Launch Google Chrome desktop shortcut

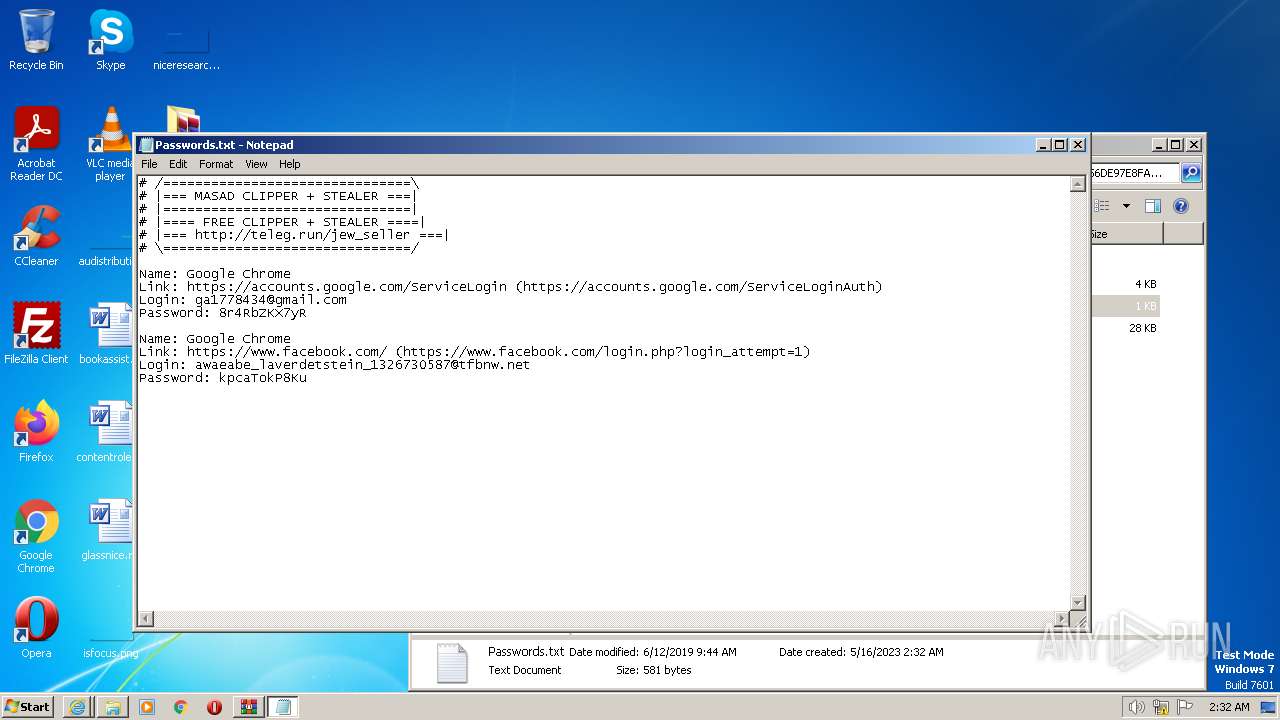[x=36, y=536]
